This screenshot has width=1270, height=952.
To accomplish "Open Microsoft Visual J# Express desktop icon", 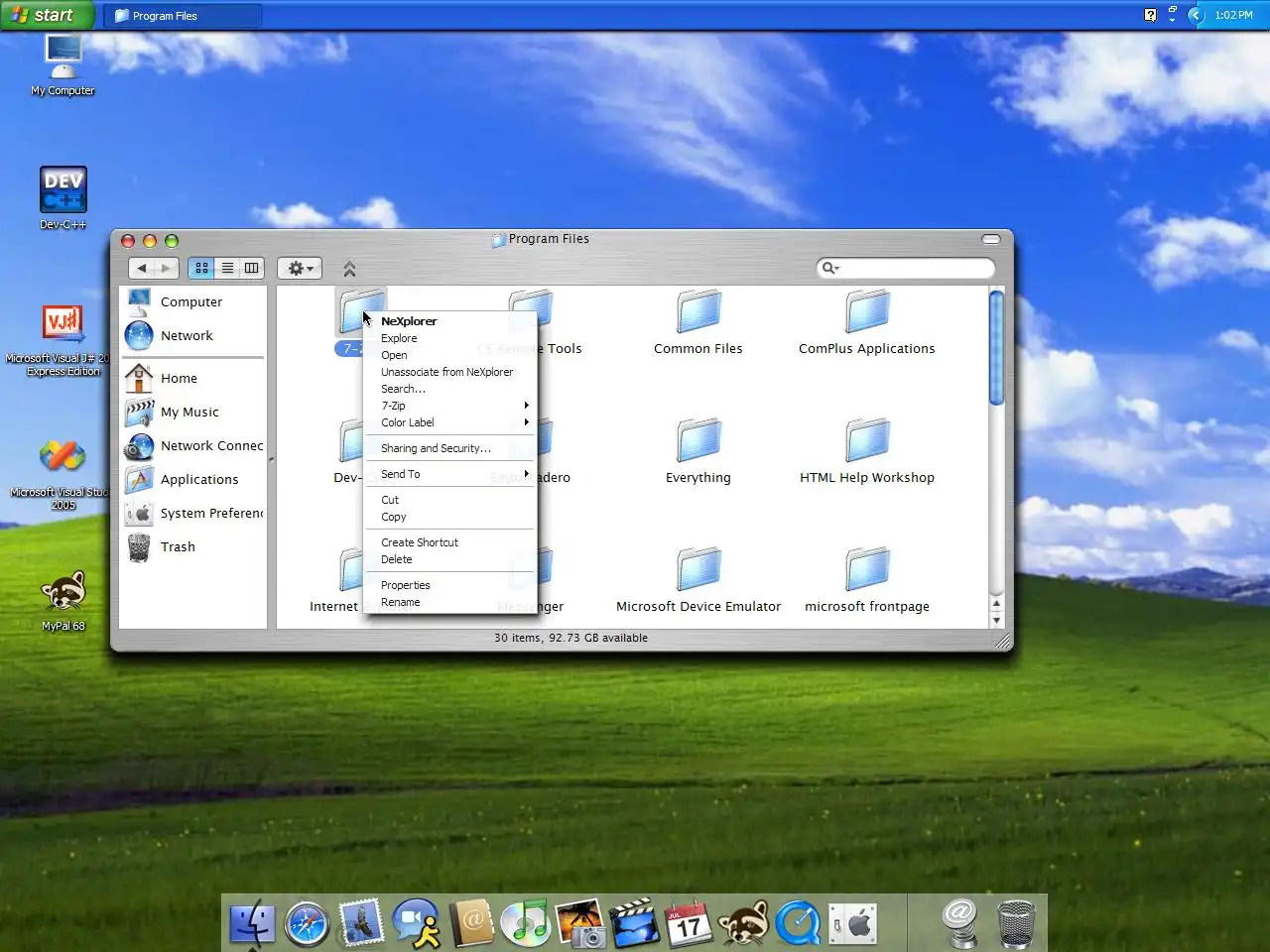I will pos(63,340).
